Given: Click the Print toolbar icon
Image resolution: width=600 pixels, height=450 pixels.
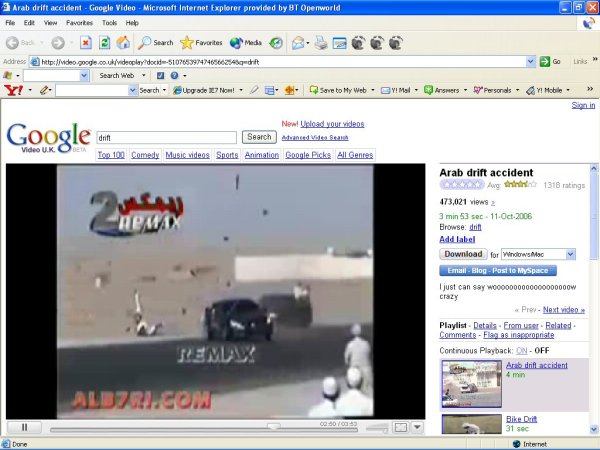Looking at the screenshot, I should point(321,43).
